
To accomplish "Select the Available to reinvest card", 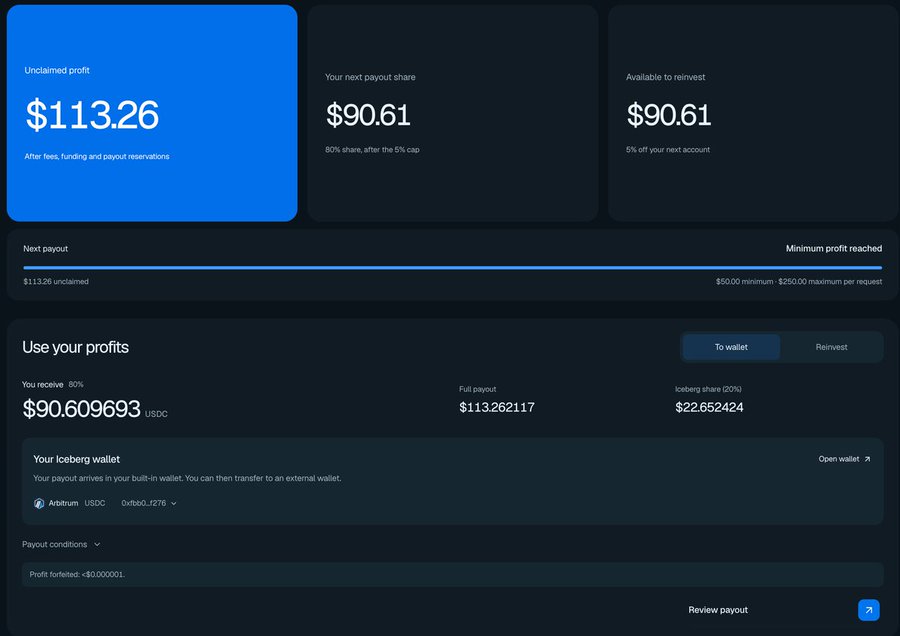I will pyautogui.click(x=753, y=113).
